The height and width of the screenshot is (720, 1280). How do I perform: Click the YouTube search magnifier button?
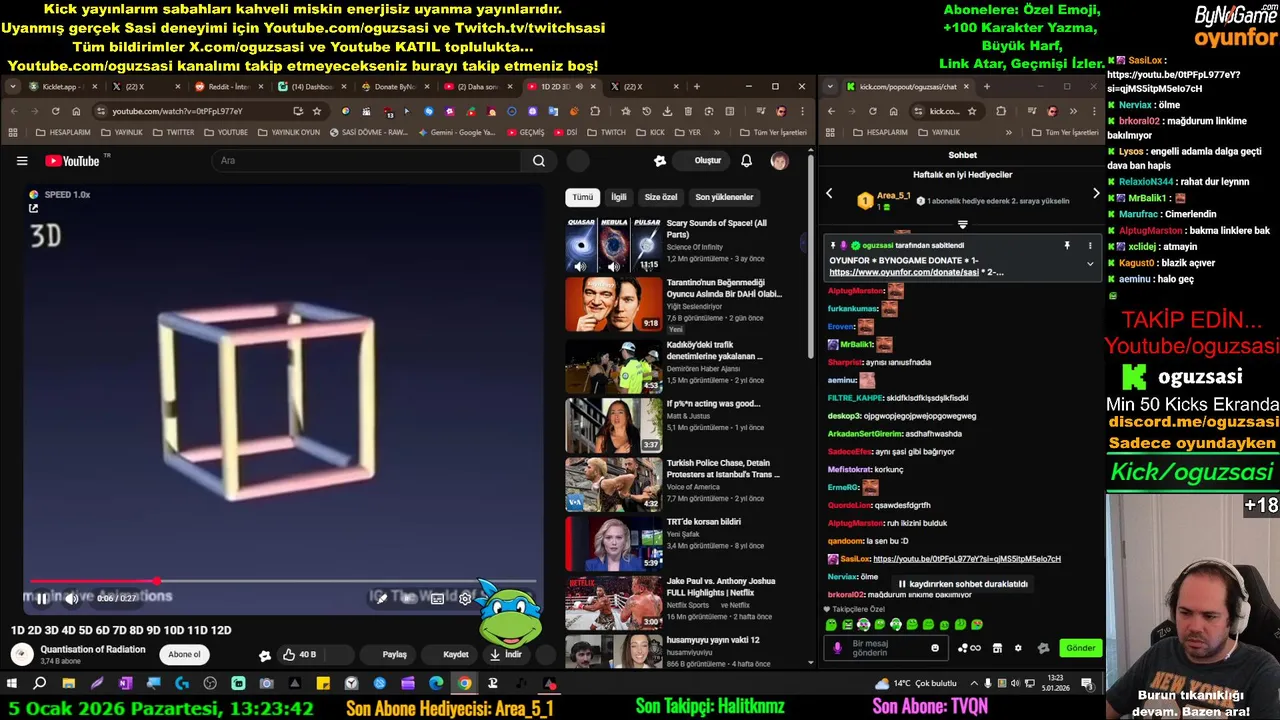tap(539, 161)
